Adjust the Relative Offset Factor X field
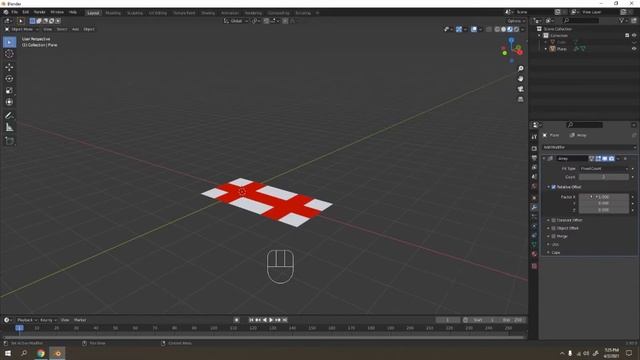The width and height of the screenshot is (640, 360). pos(604,197)
